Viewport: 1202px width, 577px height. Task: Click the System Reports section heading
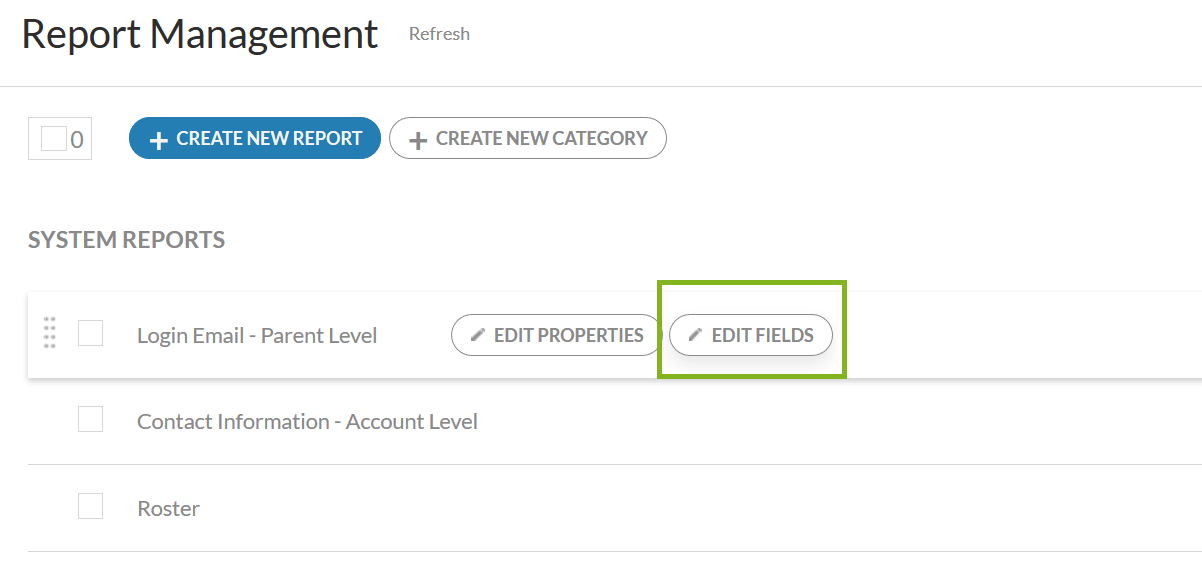[126, 240]
